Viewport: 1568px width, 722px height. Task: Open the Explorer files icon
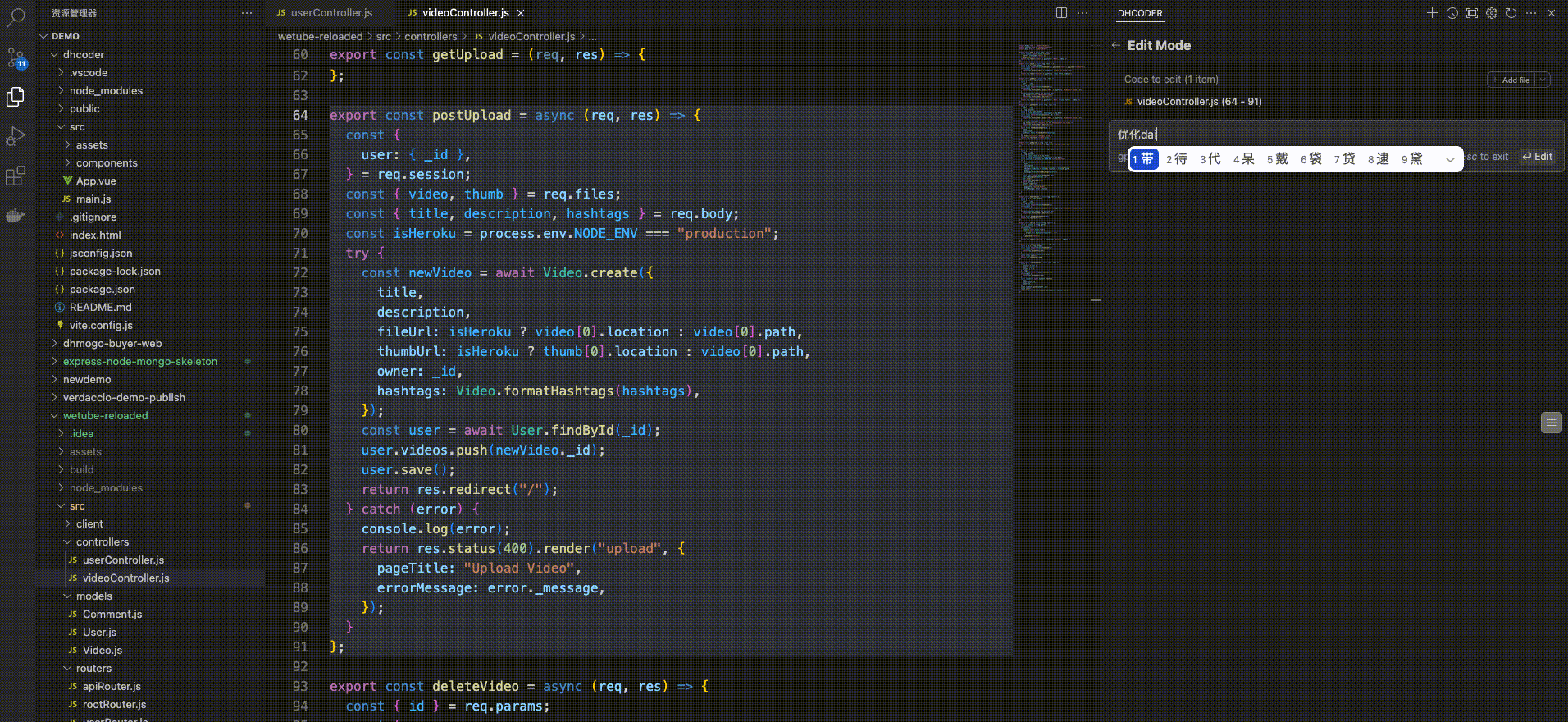[x=16, y=96]
